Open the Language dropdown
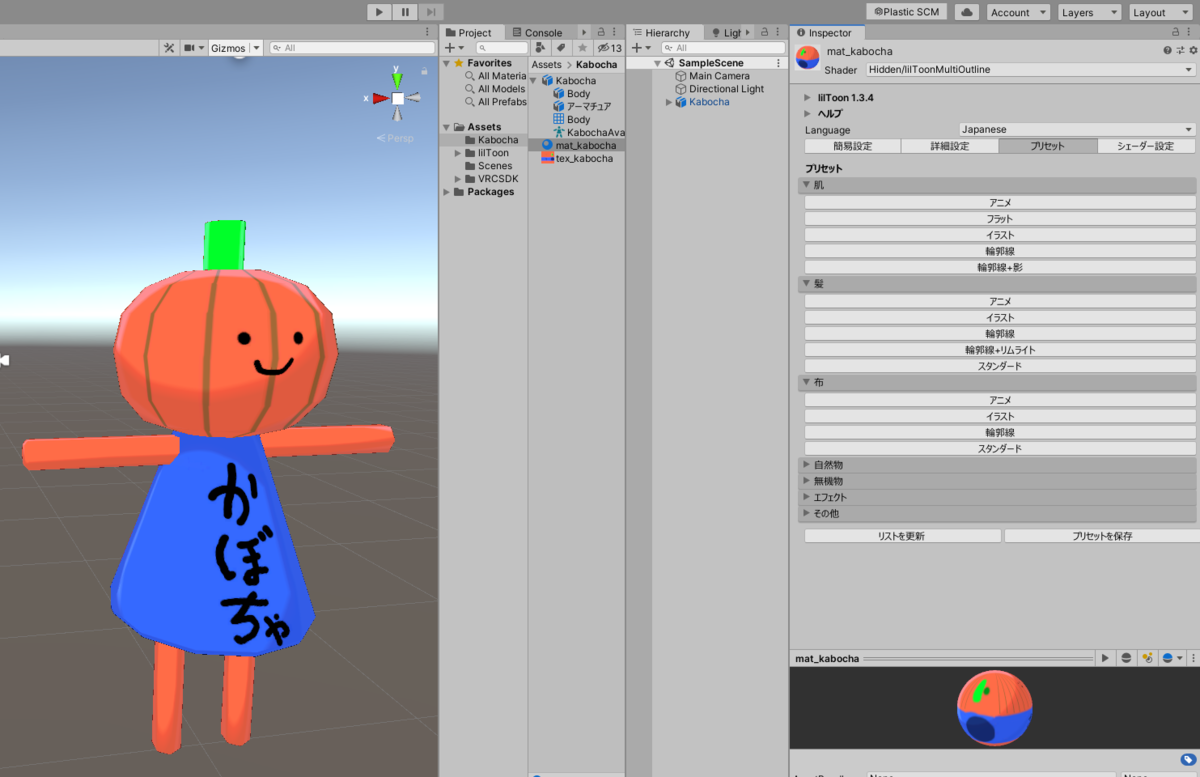The height and width of the screenshot is (777, 1200). [1077, 130]
